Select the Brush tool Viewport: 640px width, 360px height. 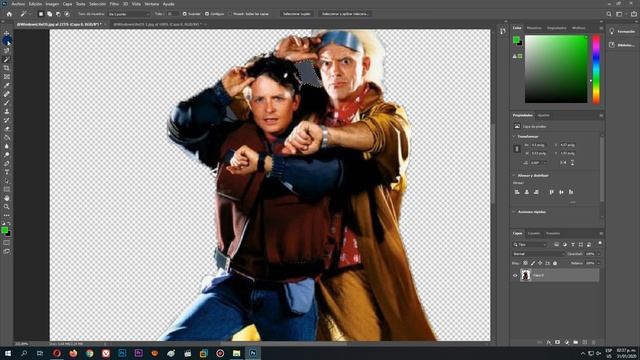click(x=7, y=103)
